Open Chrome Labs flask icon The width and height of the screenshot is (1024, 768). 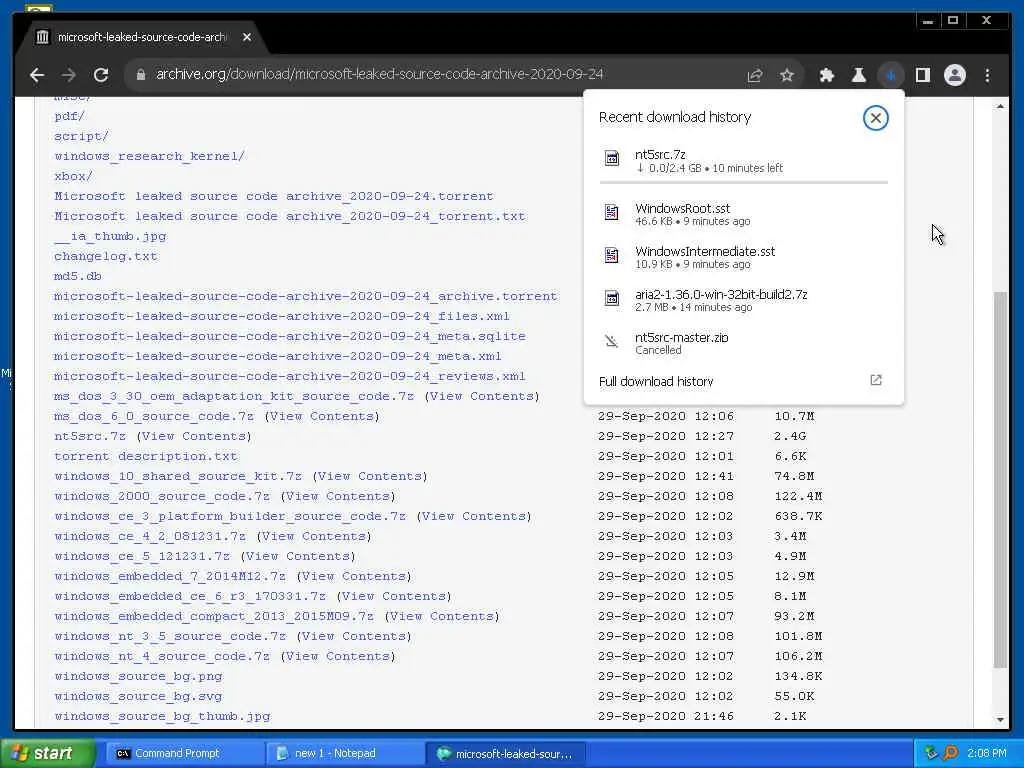click(x=859, y=75)
